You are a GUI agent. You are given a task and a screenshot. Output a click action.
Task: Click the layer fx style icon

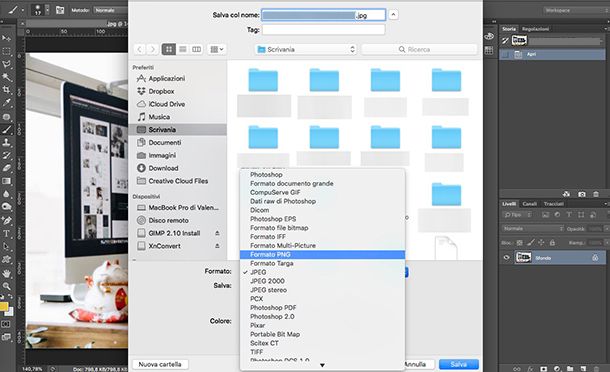pyautogui.click(x=530, y=368)
